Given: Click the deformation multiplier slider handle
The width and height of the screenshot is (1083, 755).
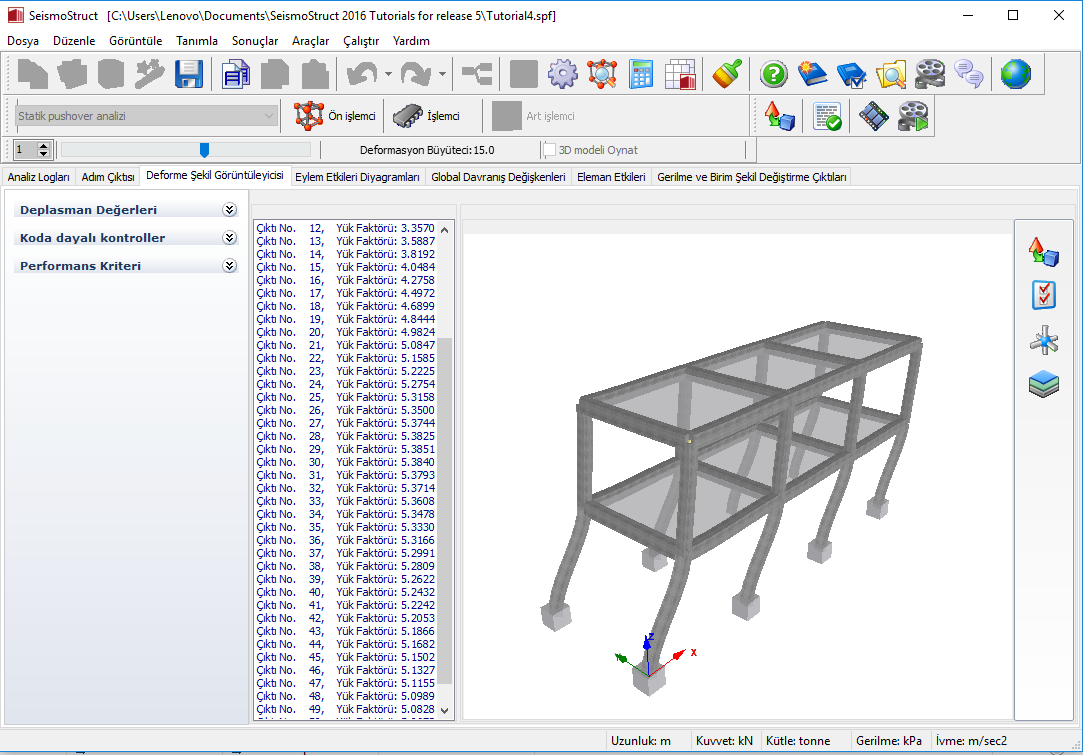Looking at the screenshot, I should (x=204, y=150).
